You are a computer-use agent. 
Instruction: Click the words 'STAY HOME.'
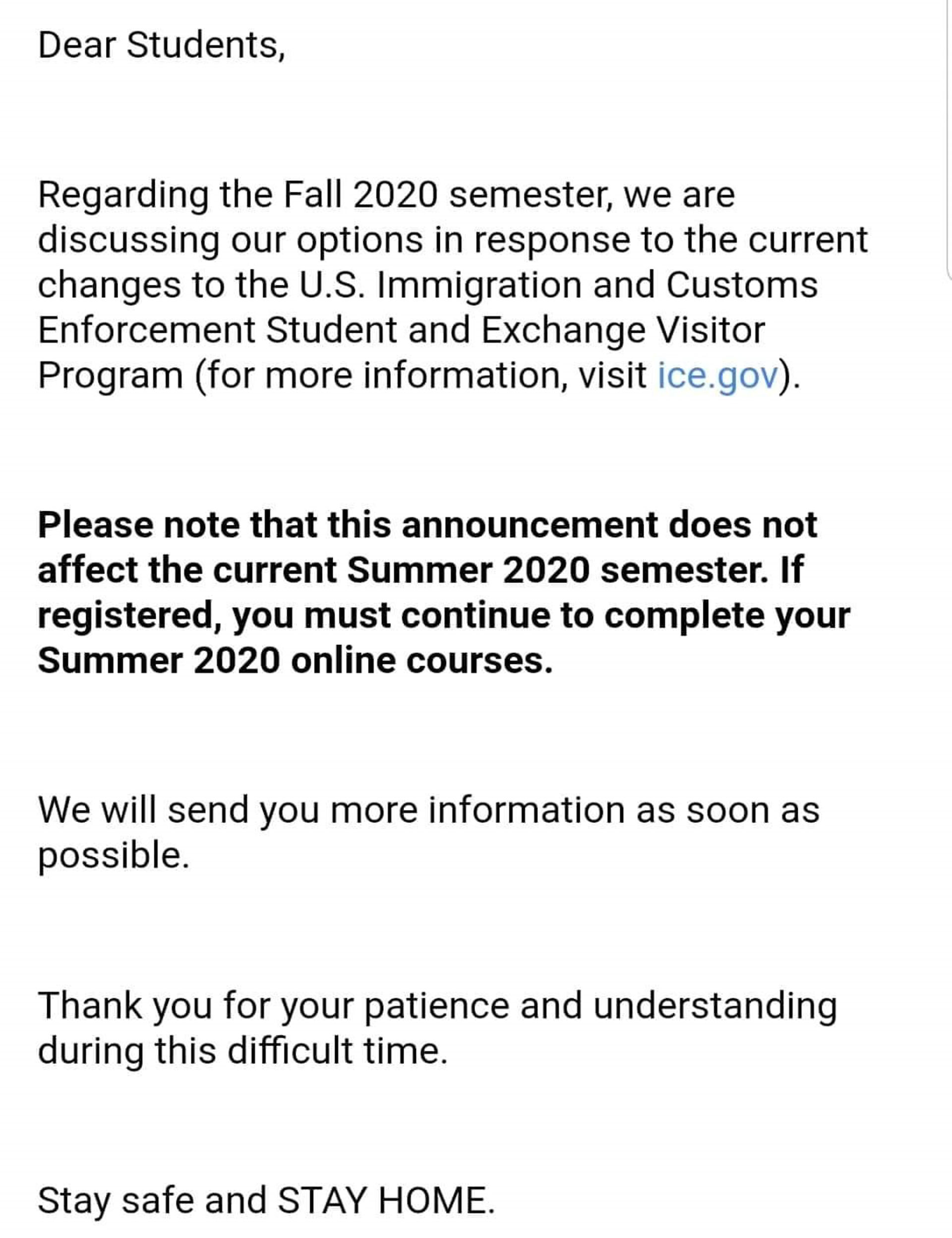386,1200
